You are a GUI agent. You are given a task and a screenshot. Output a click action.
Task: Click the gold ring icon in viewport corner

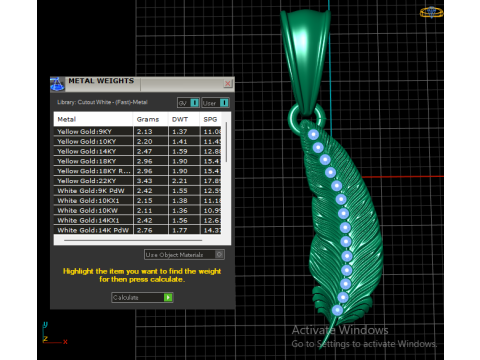pos(431,12)
